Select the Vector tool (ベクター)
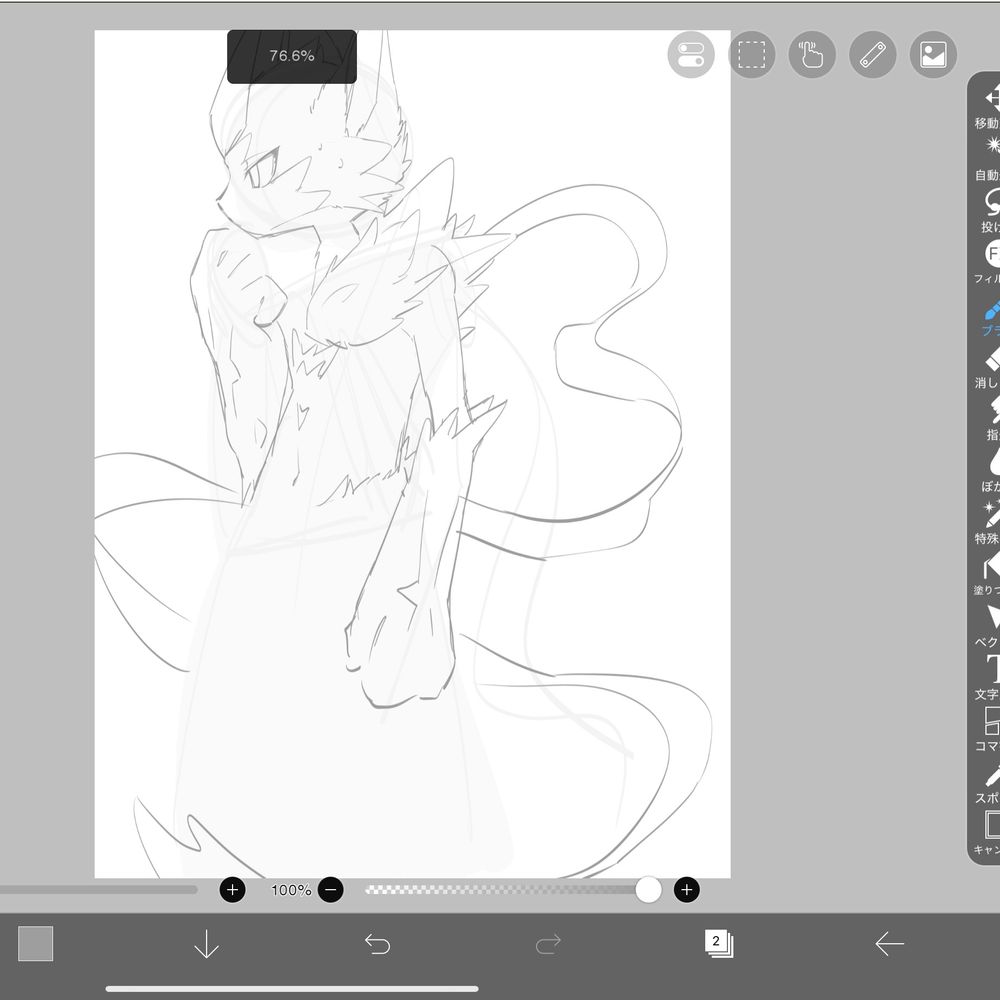 [x=989, y=626]
